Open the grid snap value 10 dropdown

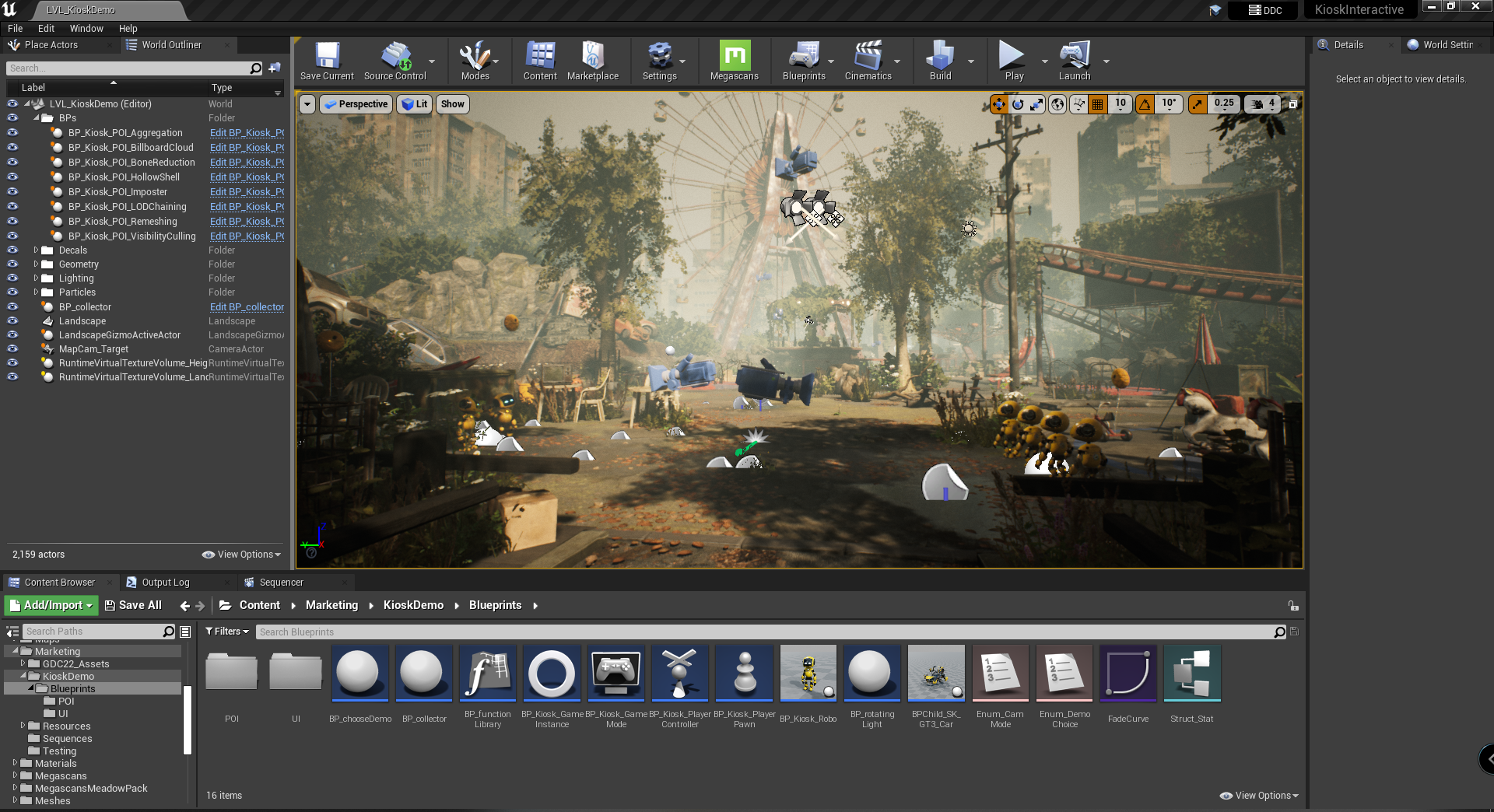[x=1120, y=104]
